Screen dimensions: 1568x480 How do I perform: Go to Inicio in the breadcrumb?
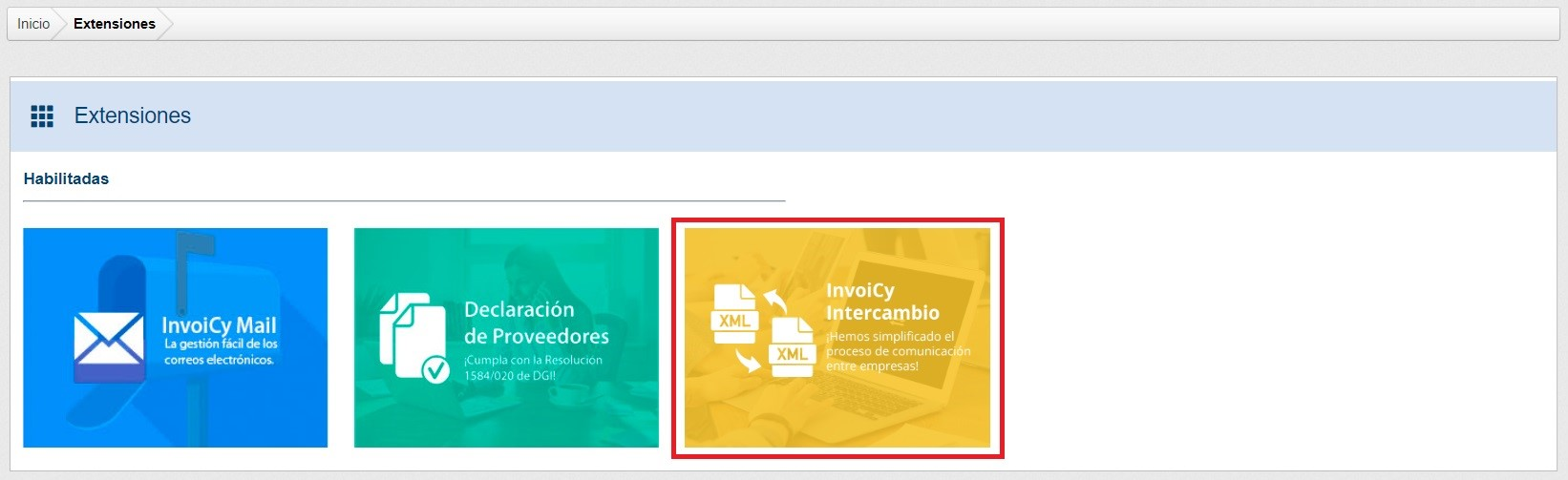click(x=33, y=24)
